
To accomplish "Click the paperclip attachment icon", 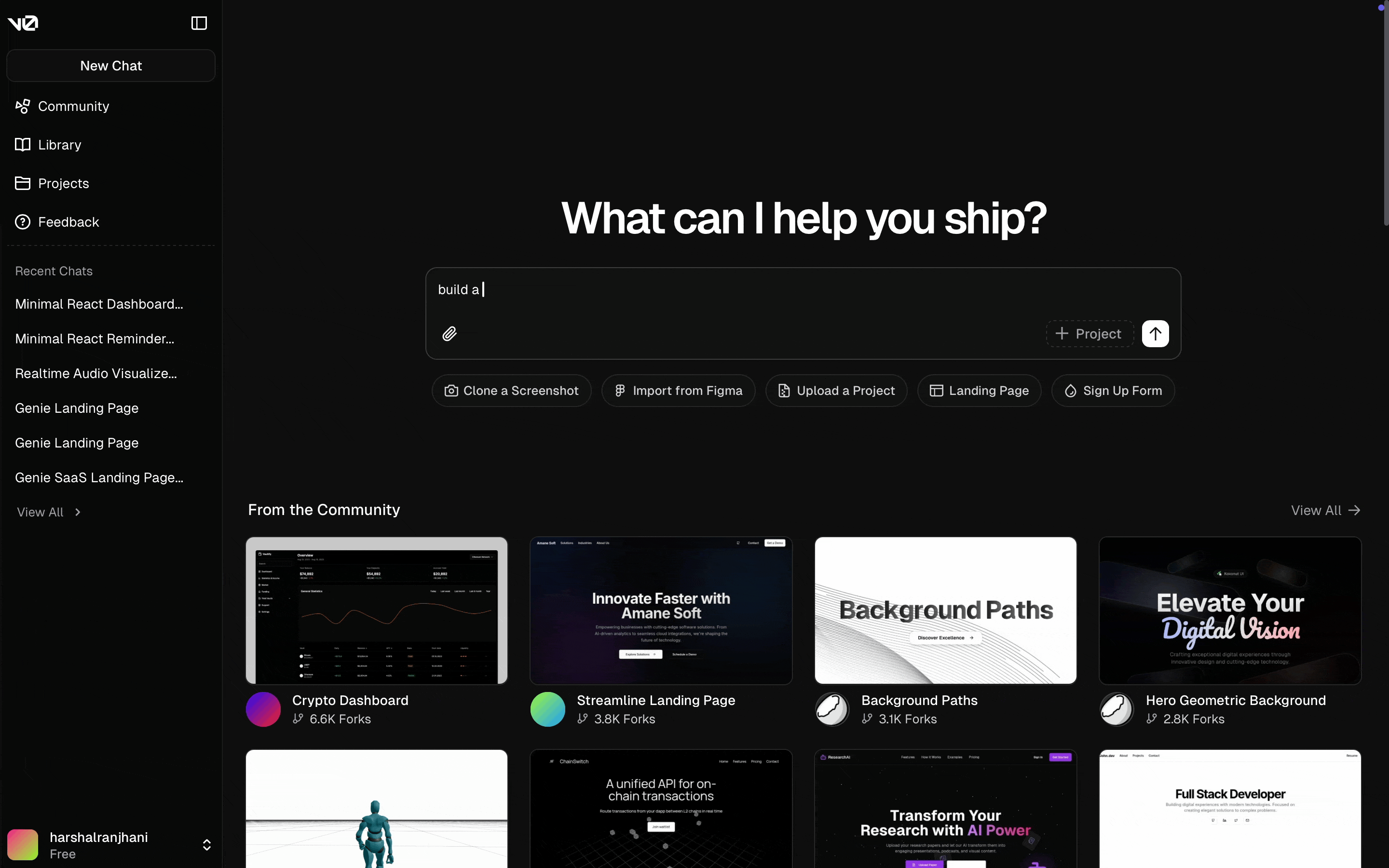I will [449, 333].
